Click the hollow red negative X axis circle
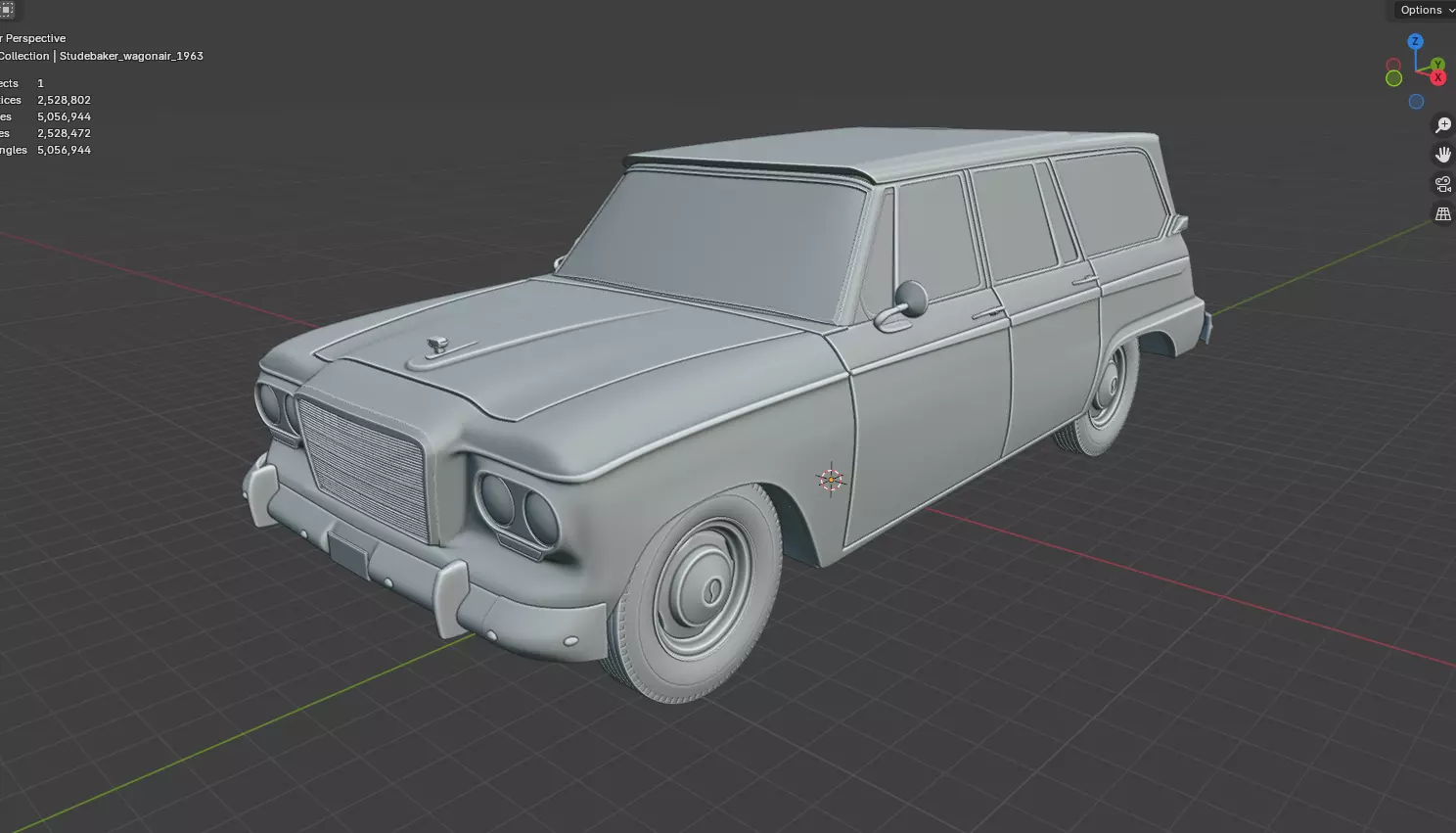This screenshot has height=833, width=1456. [1393, 65]
